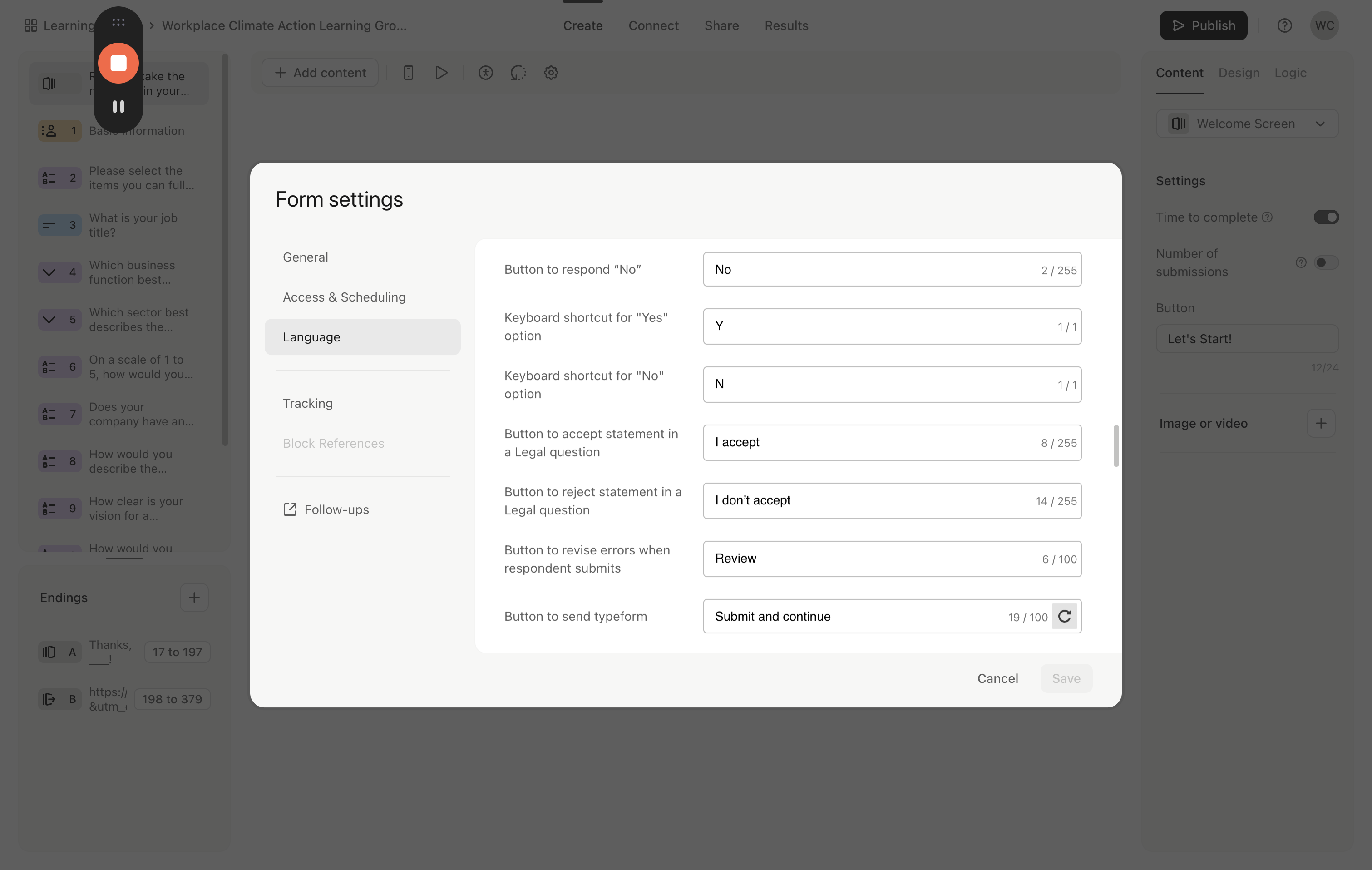
Task: Edit the Let's Start! button text
Action: pyautogui.click(x=1247, y=339)
